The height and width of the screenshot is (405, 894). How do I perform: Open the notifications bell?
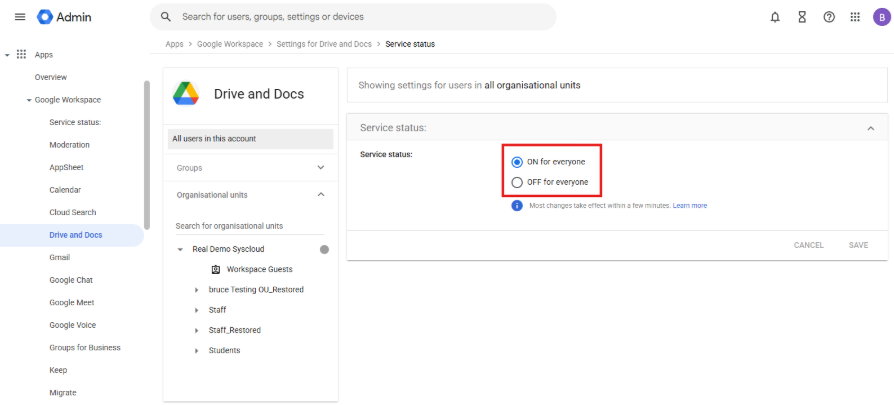click(x=775, y=17)
